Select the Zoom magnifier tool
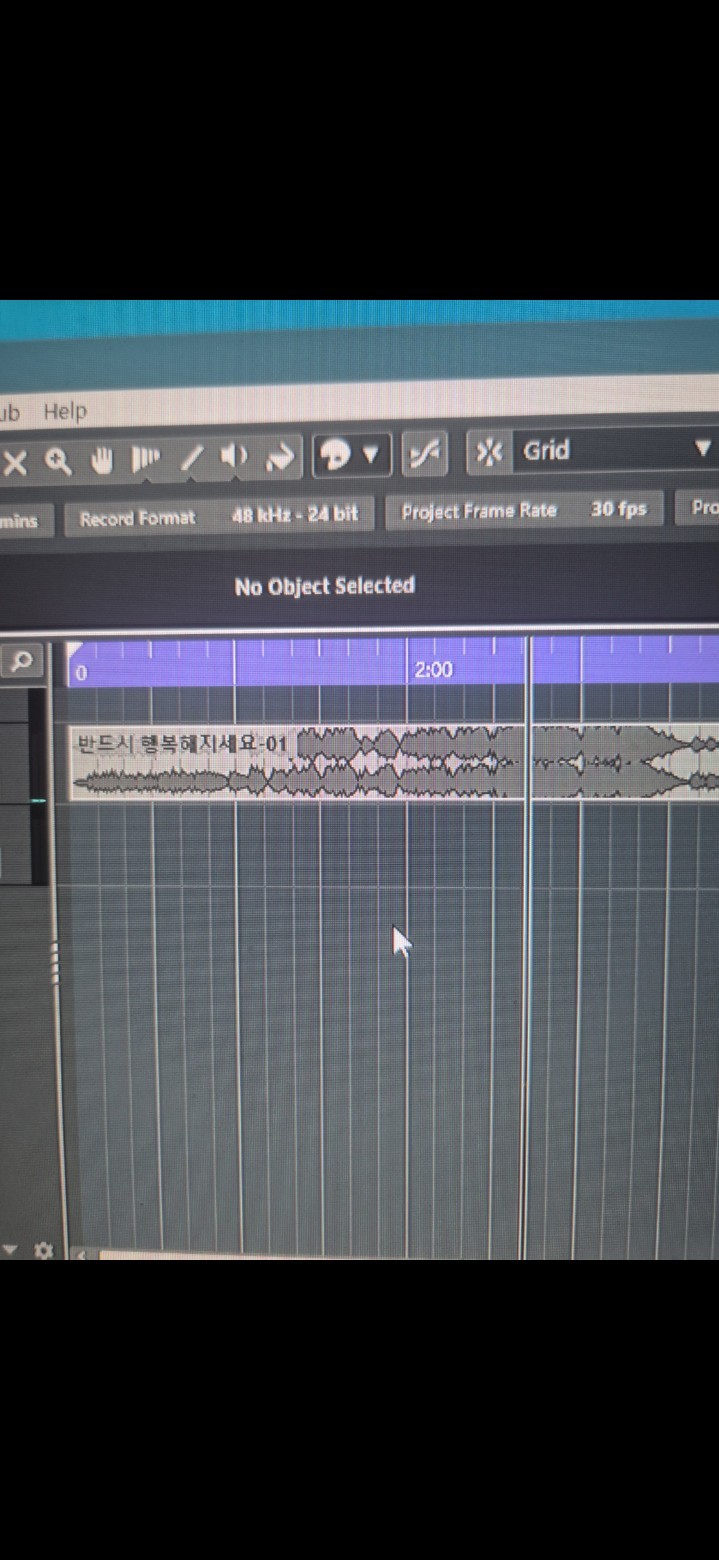This screenshot has width=719, height=1560. [x=58, y=461]
